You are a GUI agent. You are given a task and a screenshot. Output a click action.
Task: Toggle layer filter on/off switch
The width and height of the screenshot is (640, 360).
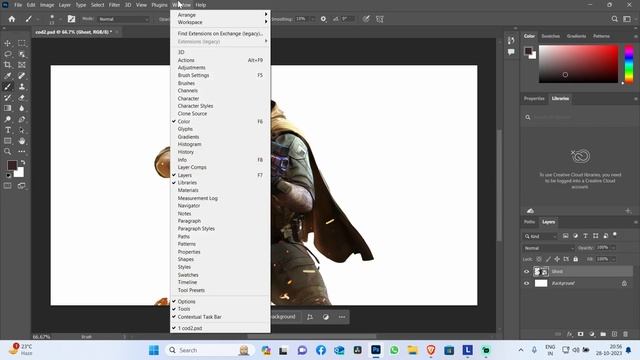coord(615,235)
